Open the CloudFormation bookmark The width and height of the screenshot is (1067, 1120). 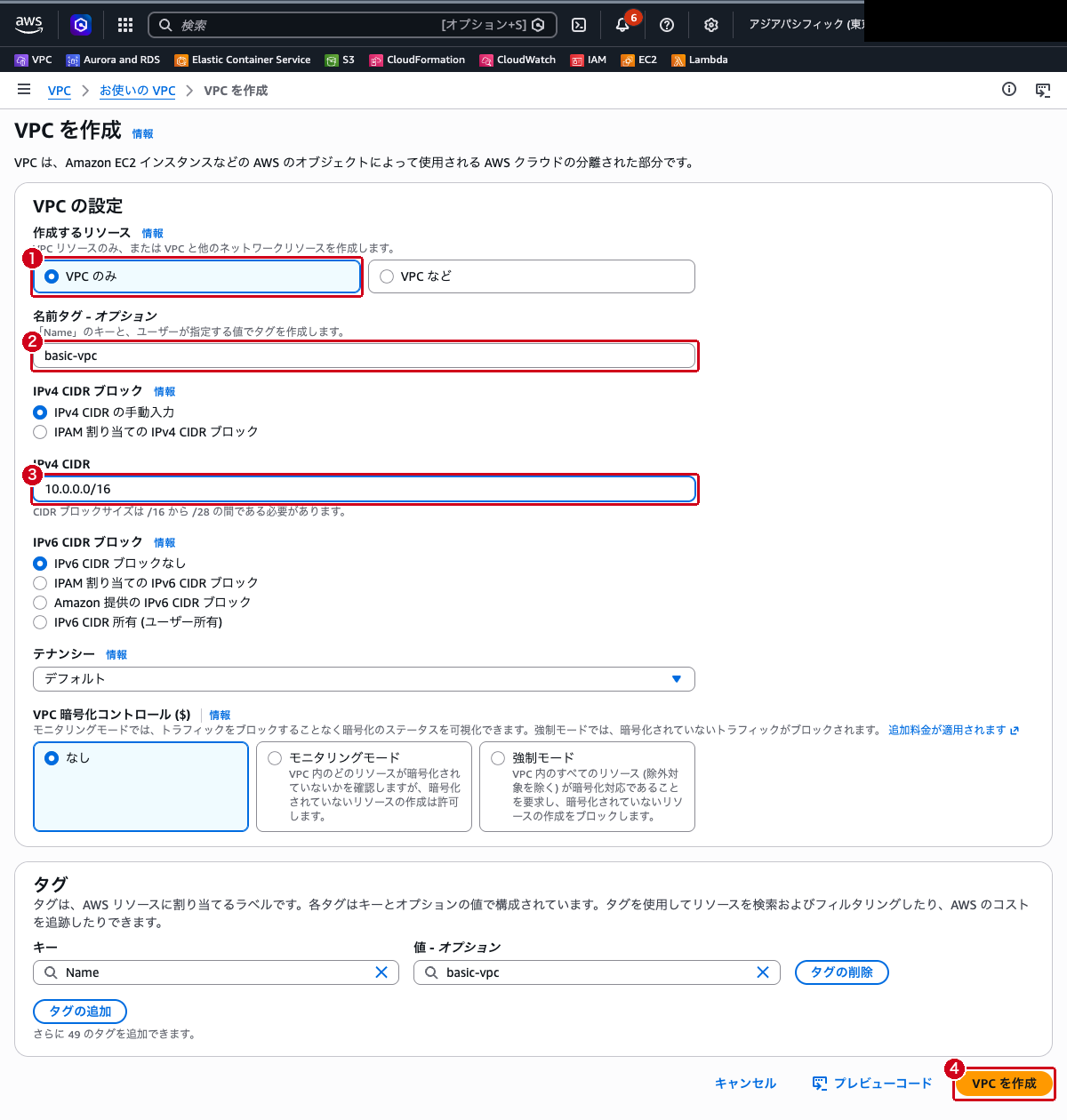417,60
